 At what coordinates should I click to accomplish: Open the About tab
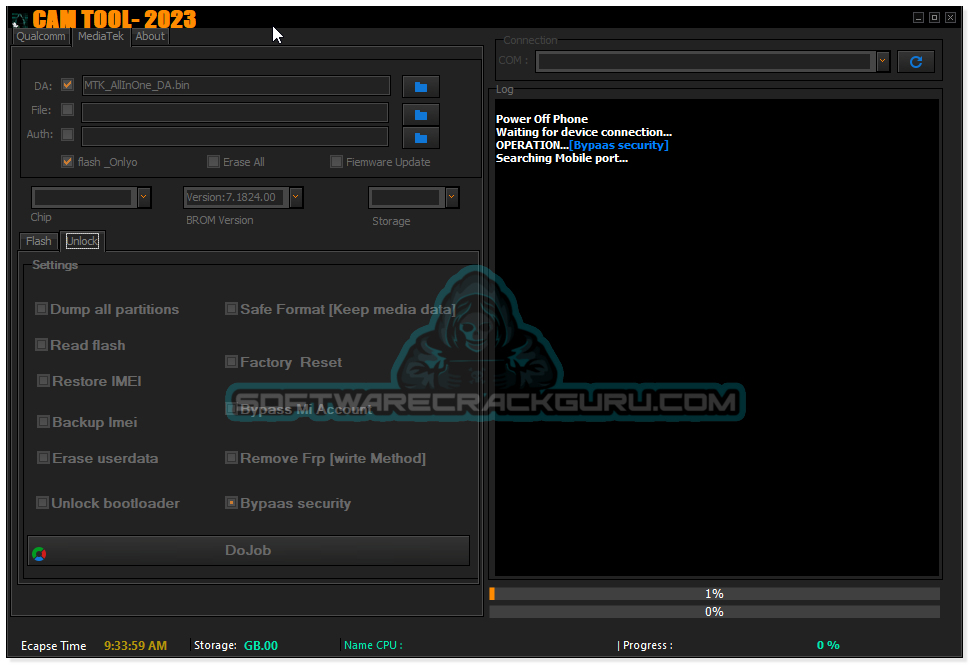[150, 36]
